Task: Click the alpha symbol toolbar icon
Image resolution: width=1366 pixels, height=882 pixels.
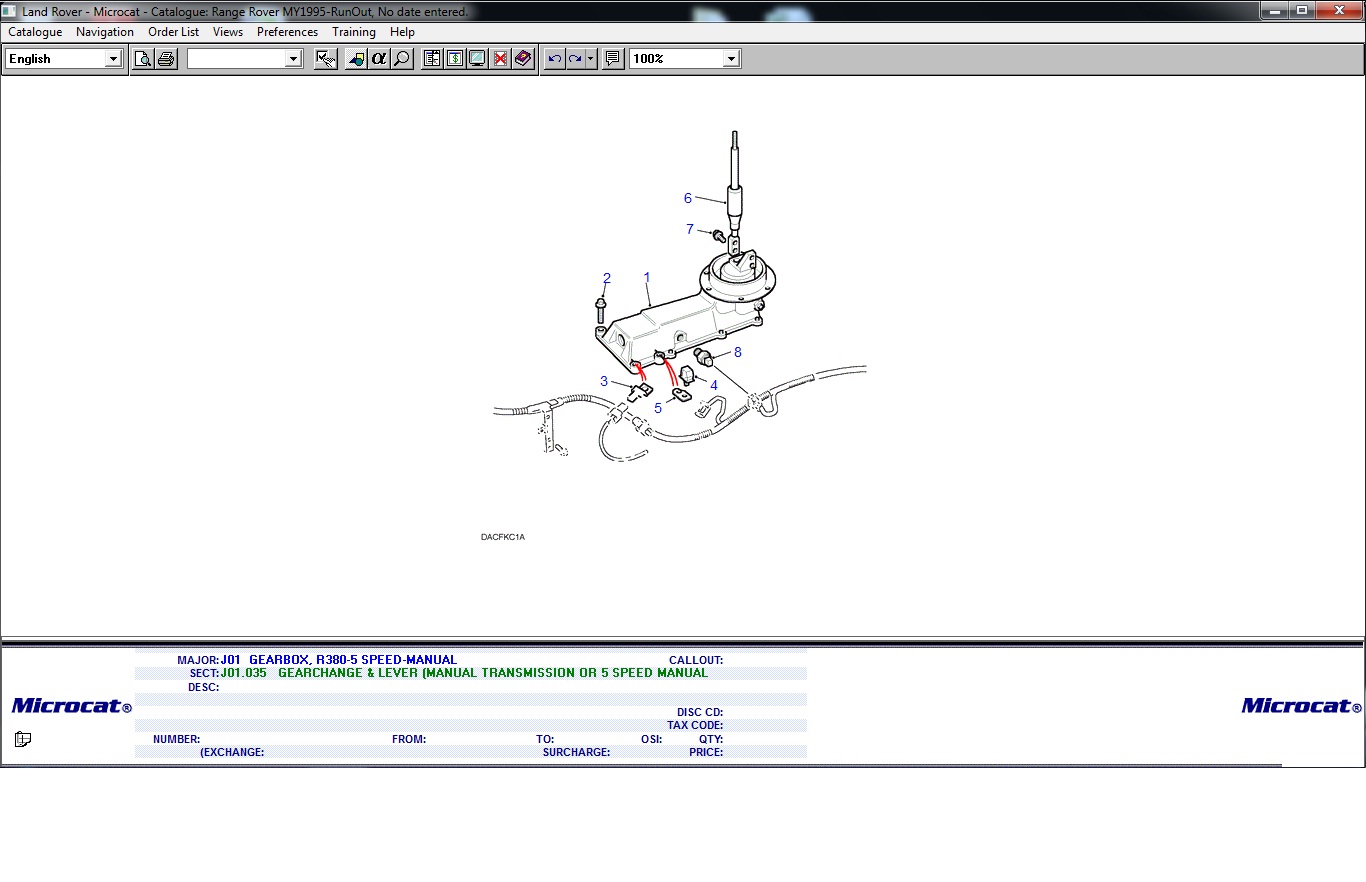Action: coord(379,59)
